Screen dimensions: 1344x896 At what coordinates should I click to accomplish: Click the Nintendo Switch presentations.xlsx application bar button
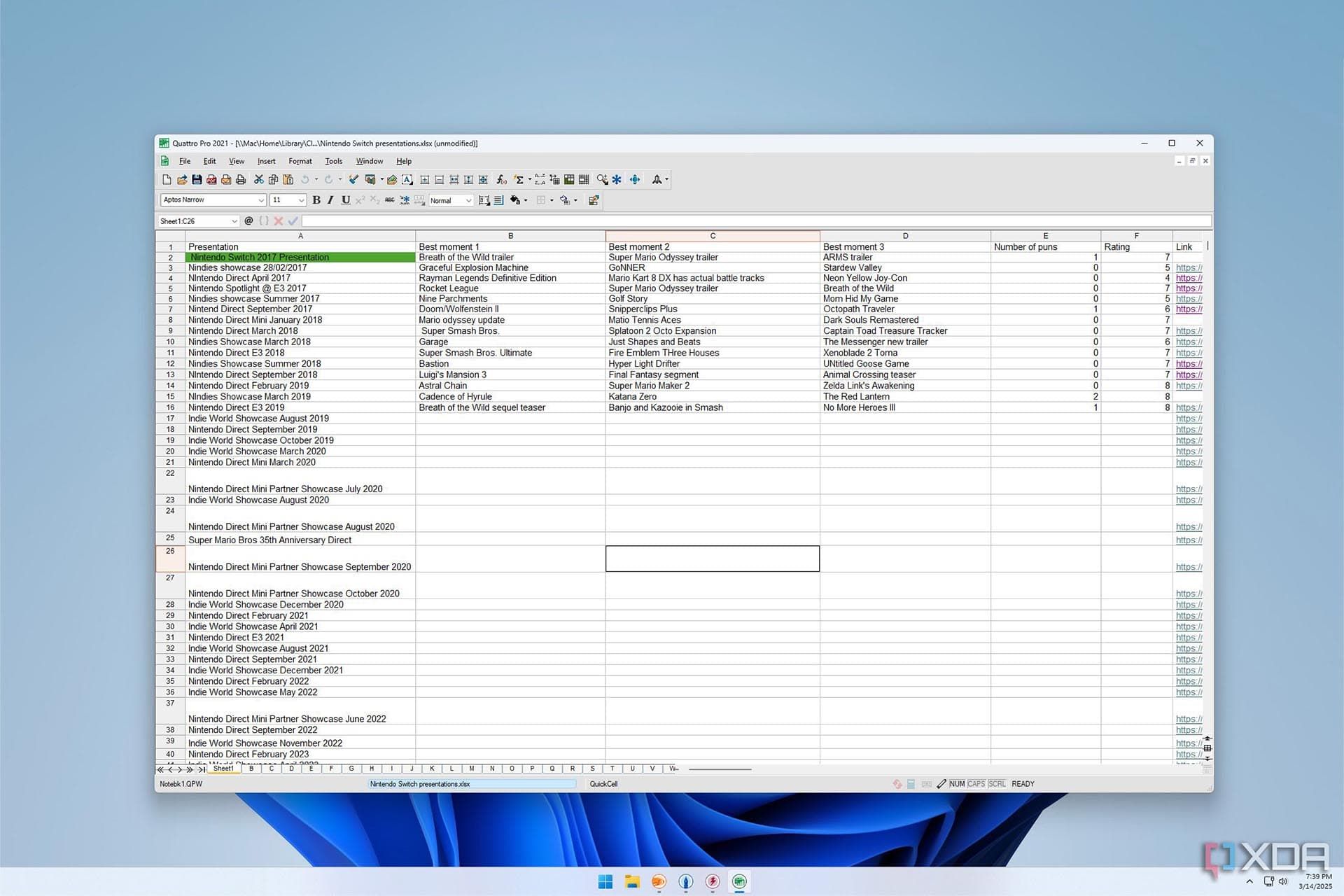pos(472,784)
